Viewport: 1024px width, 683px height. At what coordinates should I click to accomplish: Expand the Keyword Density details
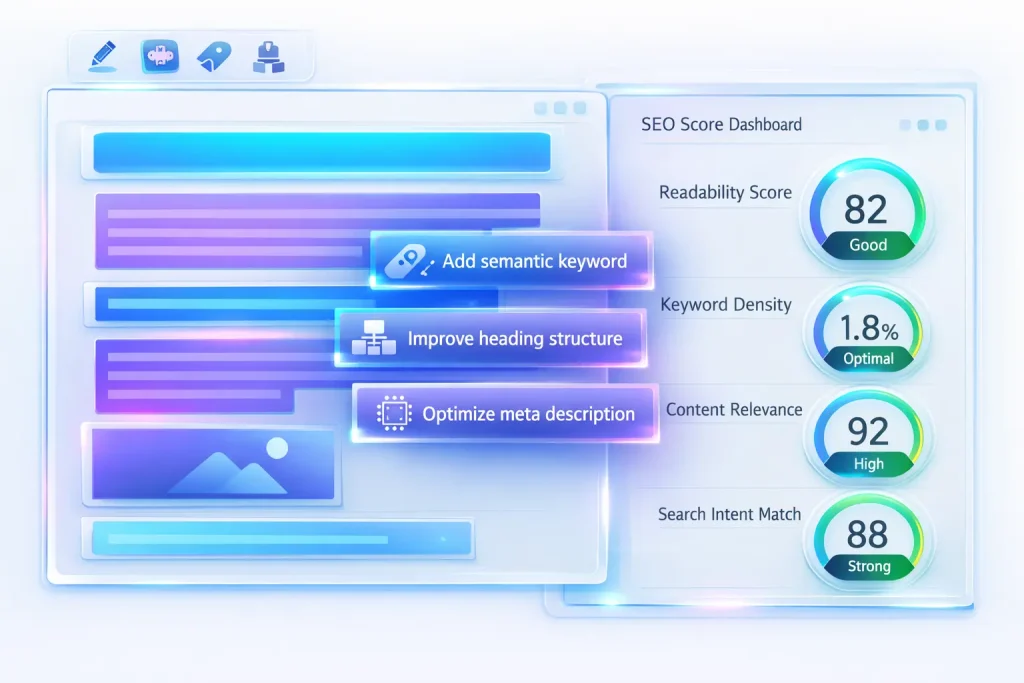pyautogui.click(x=725, y=305)
